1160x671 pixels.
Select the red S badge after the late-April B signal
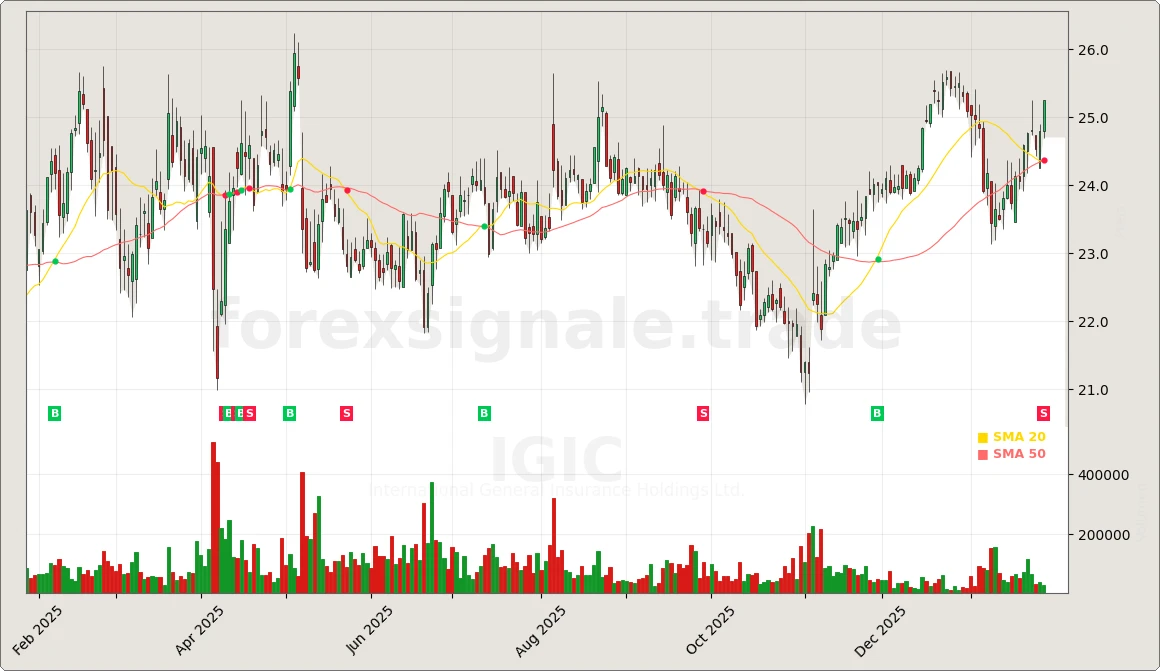(x=346, y=412)
